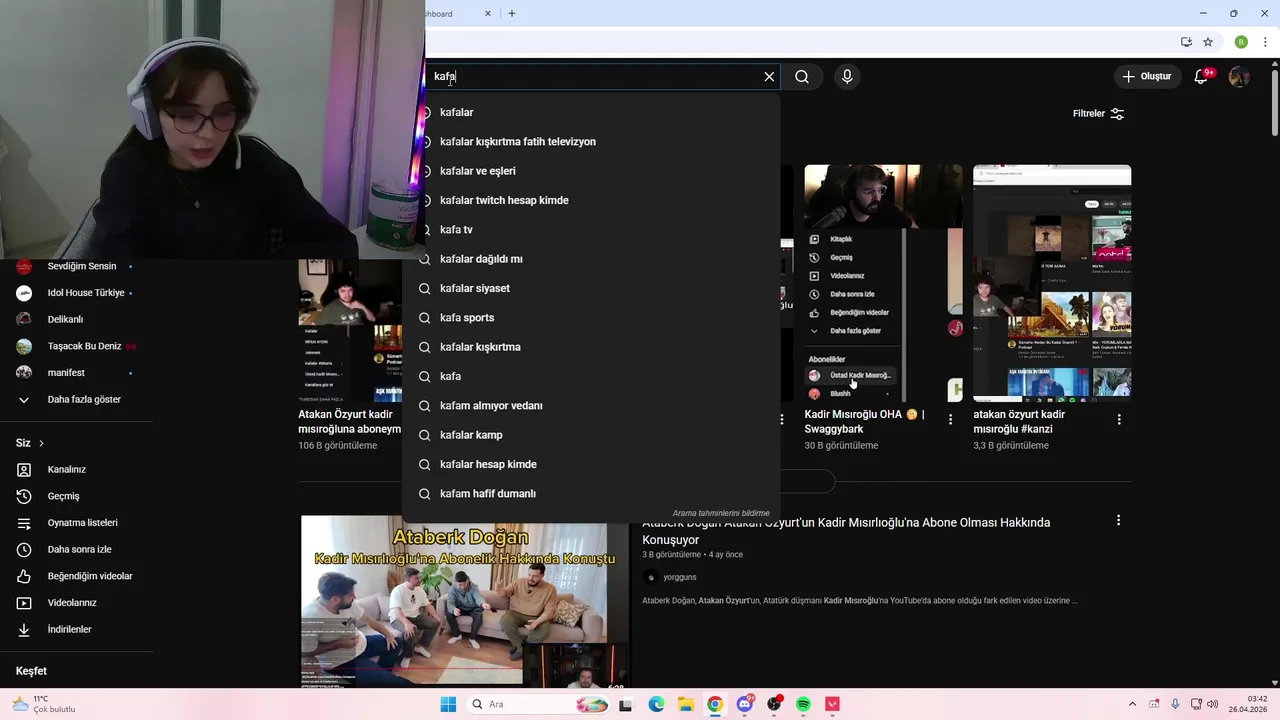The image size is (1280, 720).
Task: Open the Chrome three-dot menu
Action: 1265,42
